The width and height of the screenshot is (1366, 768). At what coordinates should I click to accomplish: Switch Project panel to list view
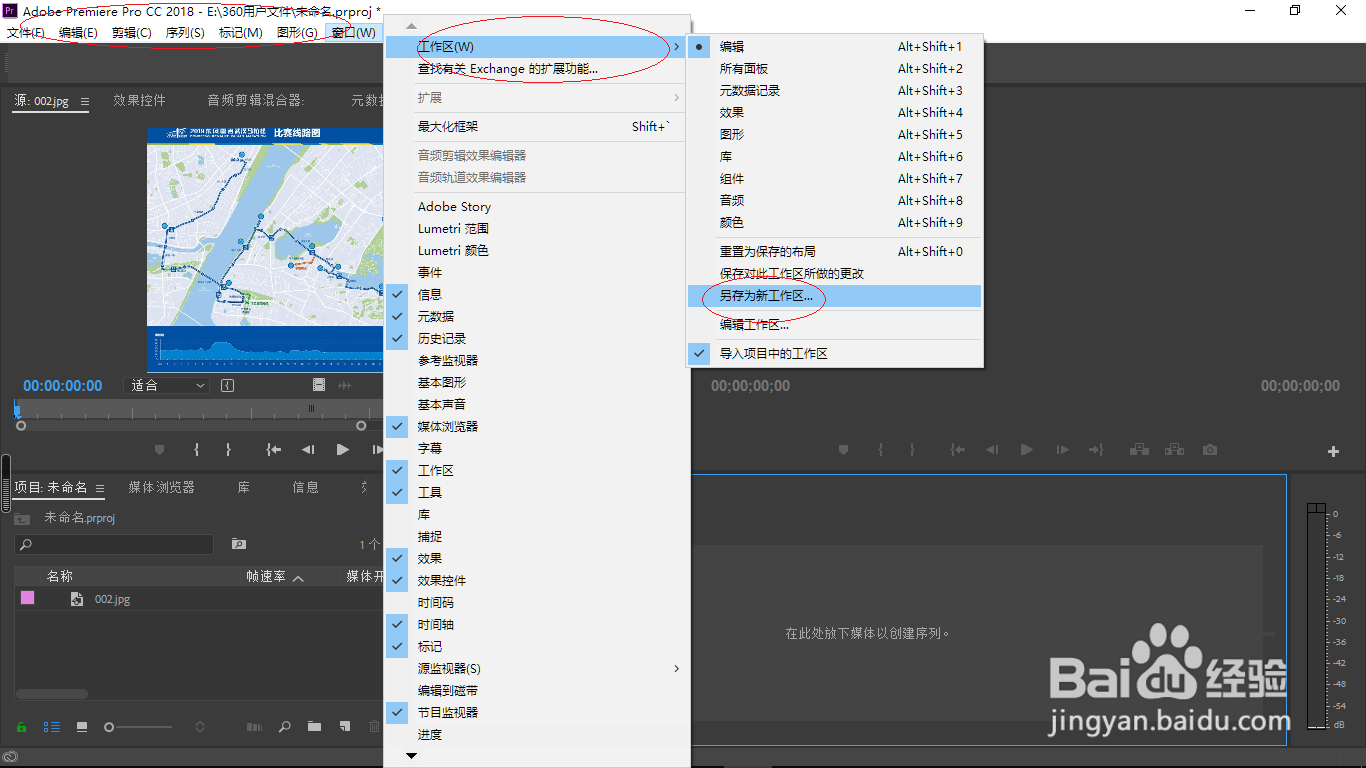pos(52,727)
